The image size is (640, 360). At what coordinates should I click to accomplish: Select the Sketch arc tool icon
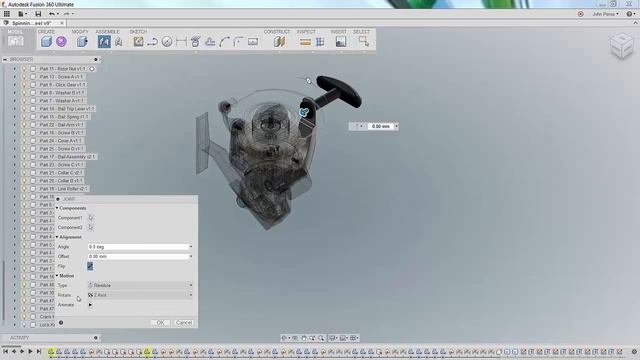224,41
